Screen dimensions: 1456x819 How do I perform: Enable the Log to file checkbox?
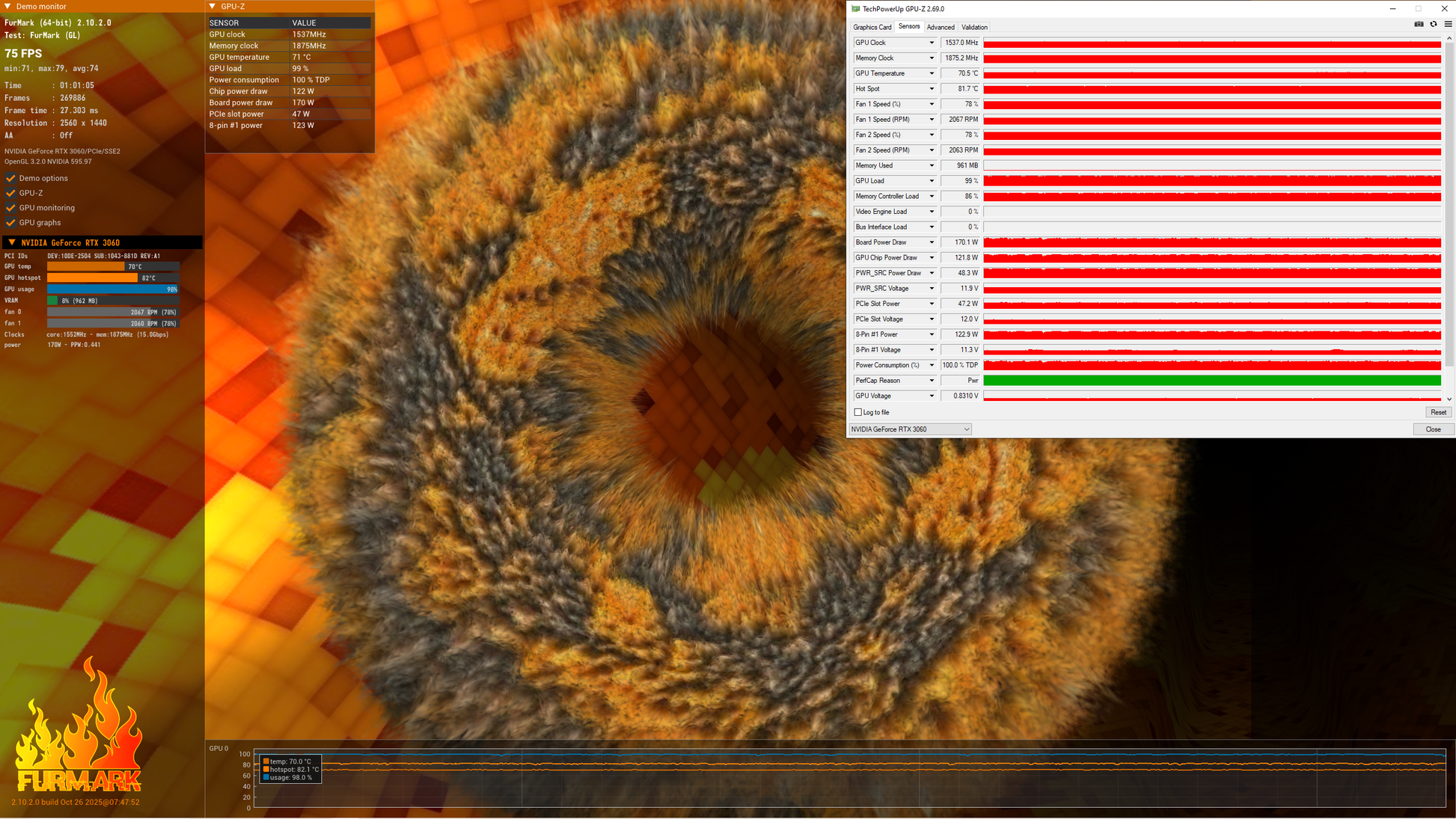[858, 412]
